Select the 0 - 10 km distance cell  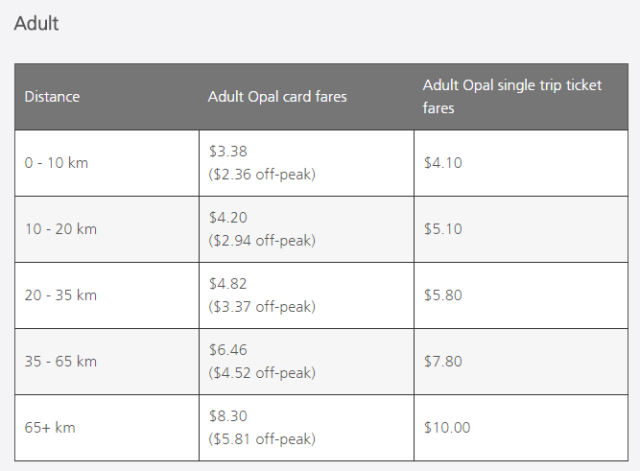click(56, 163)
